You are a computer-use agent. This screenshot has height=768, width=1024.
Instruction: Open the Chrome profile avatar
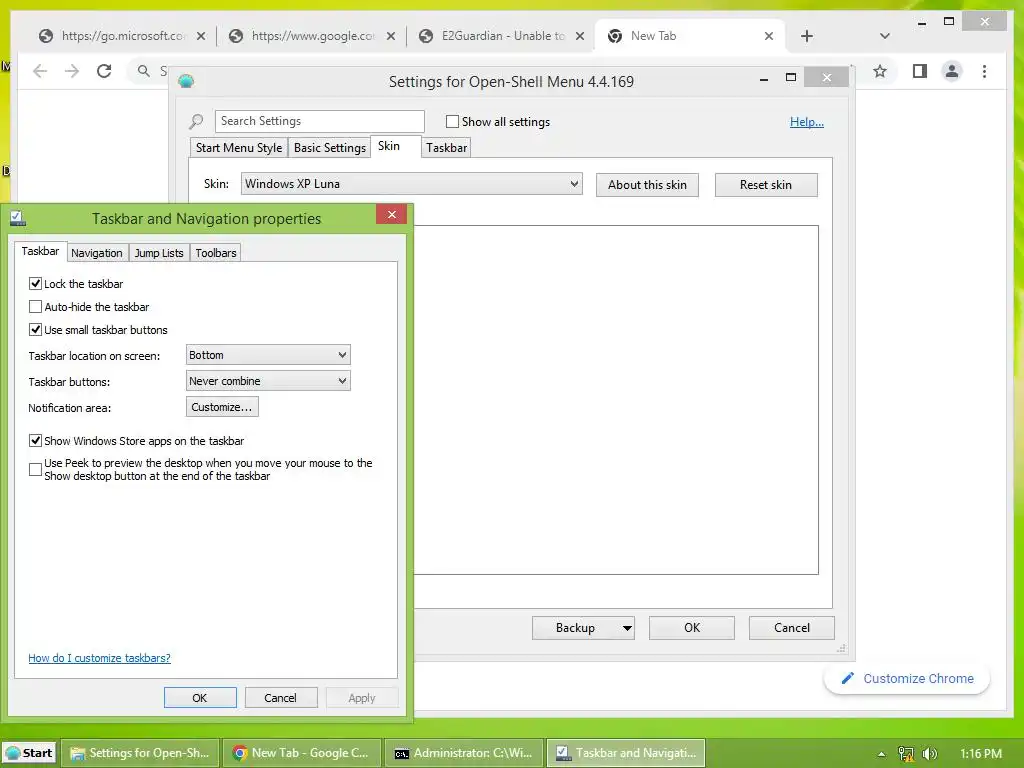(952, 71)
